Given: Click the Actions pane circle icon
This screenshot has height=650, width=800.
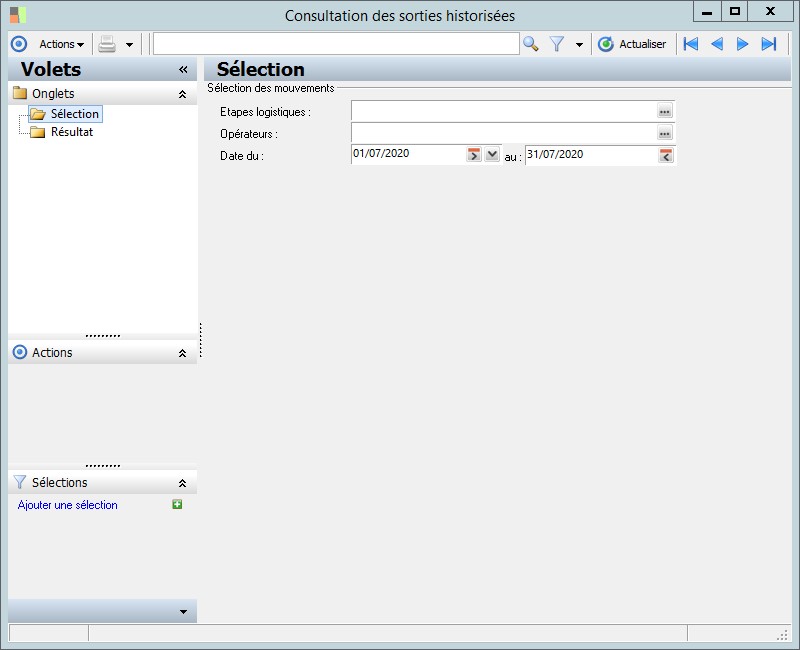Looking at the screenshot, I should click(19, 352).
